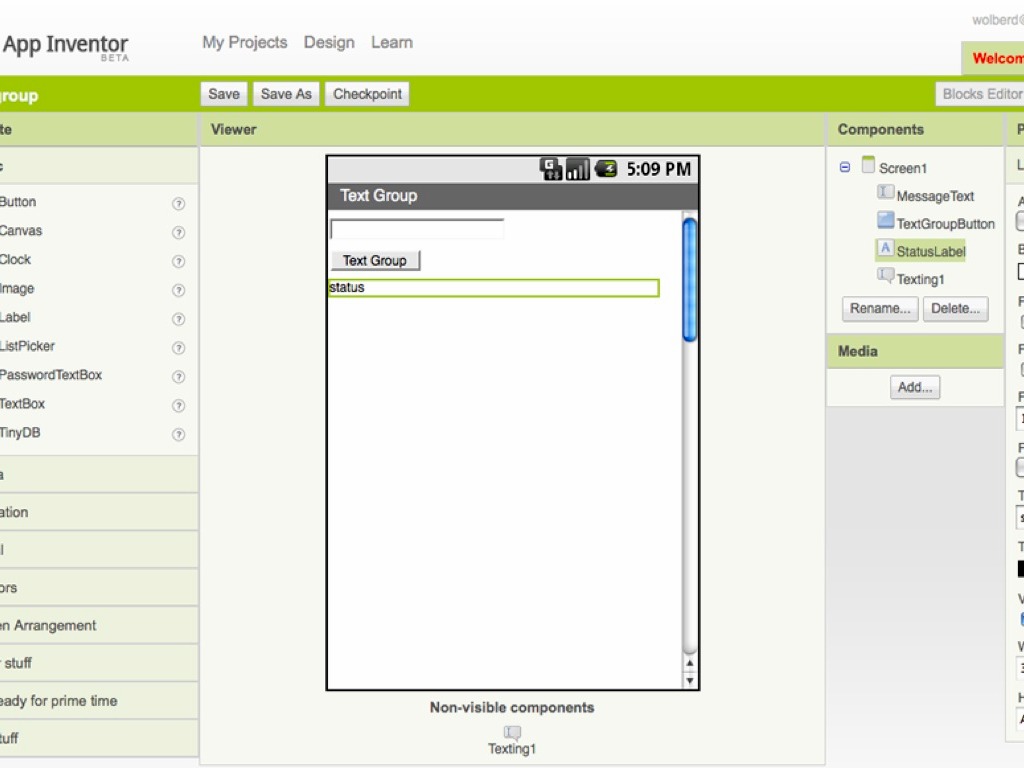This screenshot has width=1024, height=768.
Task: Open help icon for ListPicker
Action: point(178,348)
